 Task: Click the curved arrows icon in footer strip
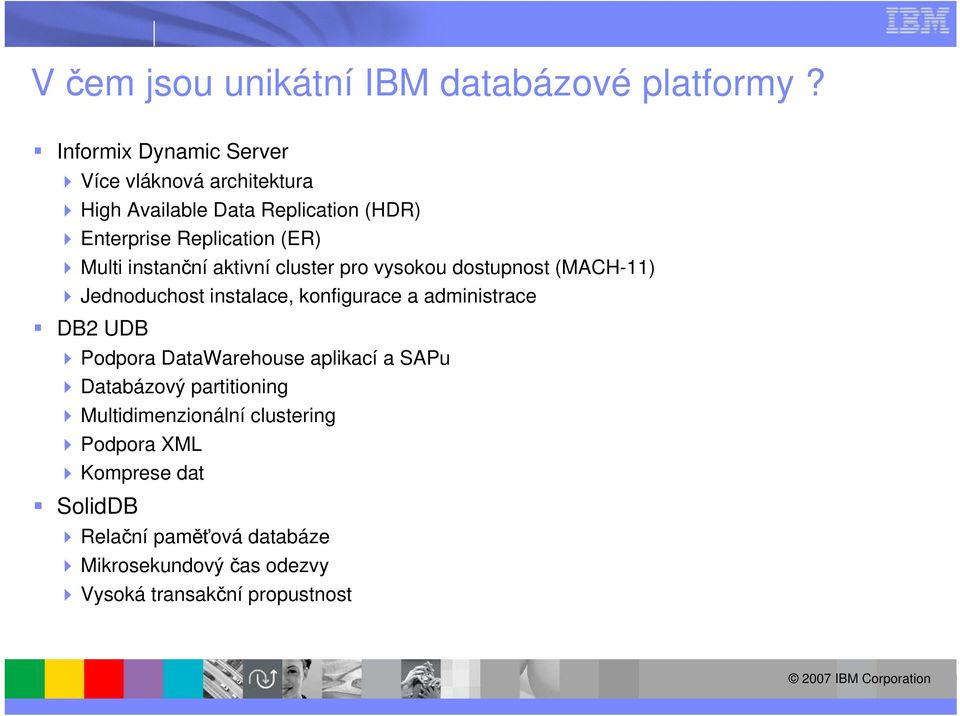(263, 679)
